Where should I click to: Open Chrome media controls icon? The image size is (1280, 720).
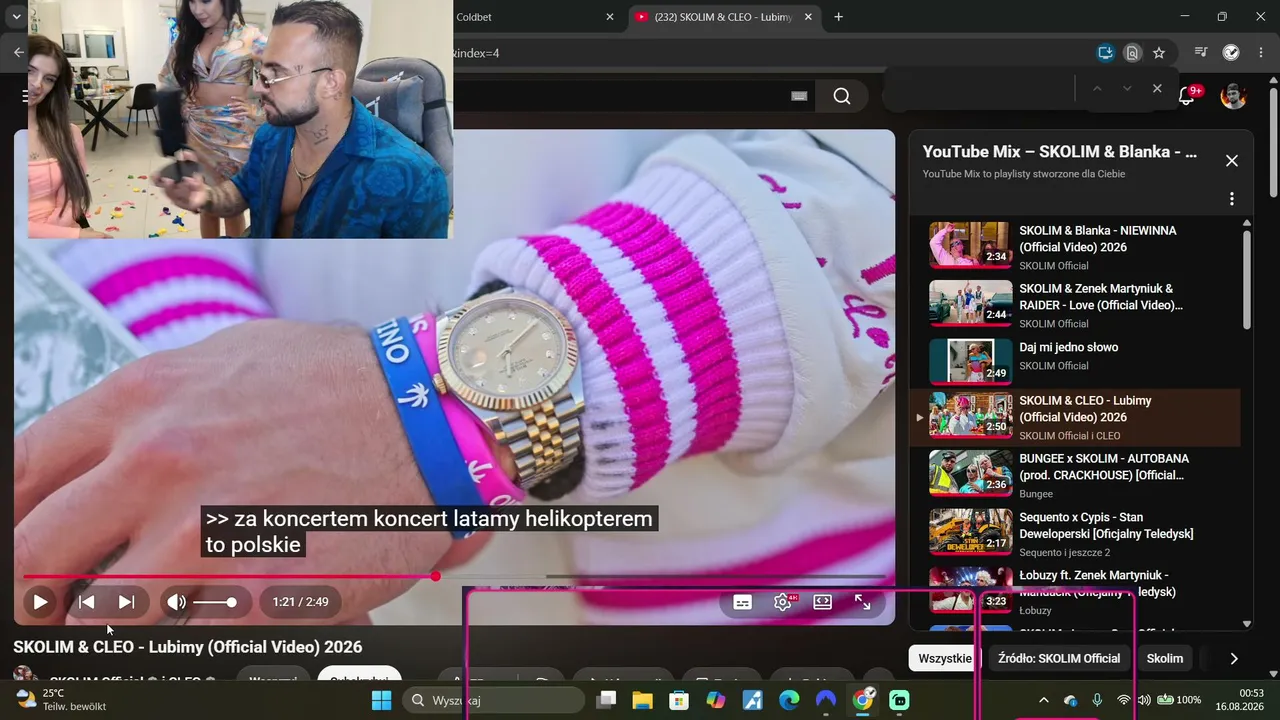coord(1201,53)
